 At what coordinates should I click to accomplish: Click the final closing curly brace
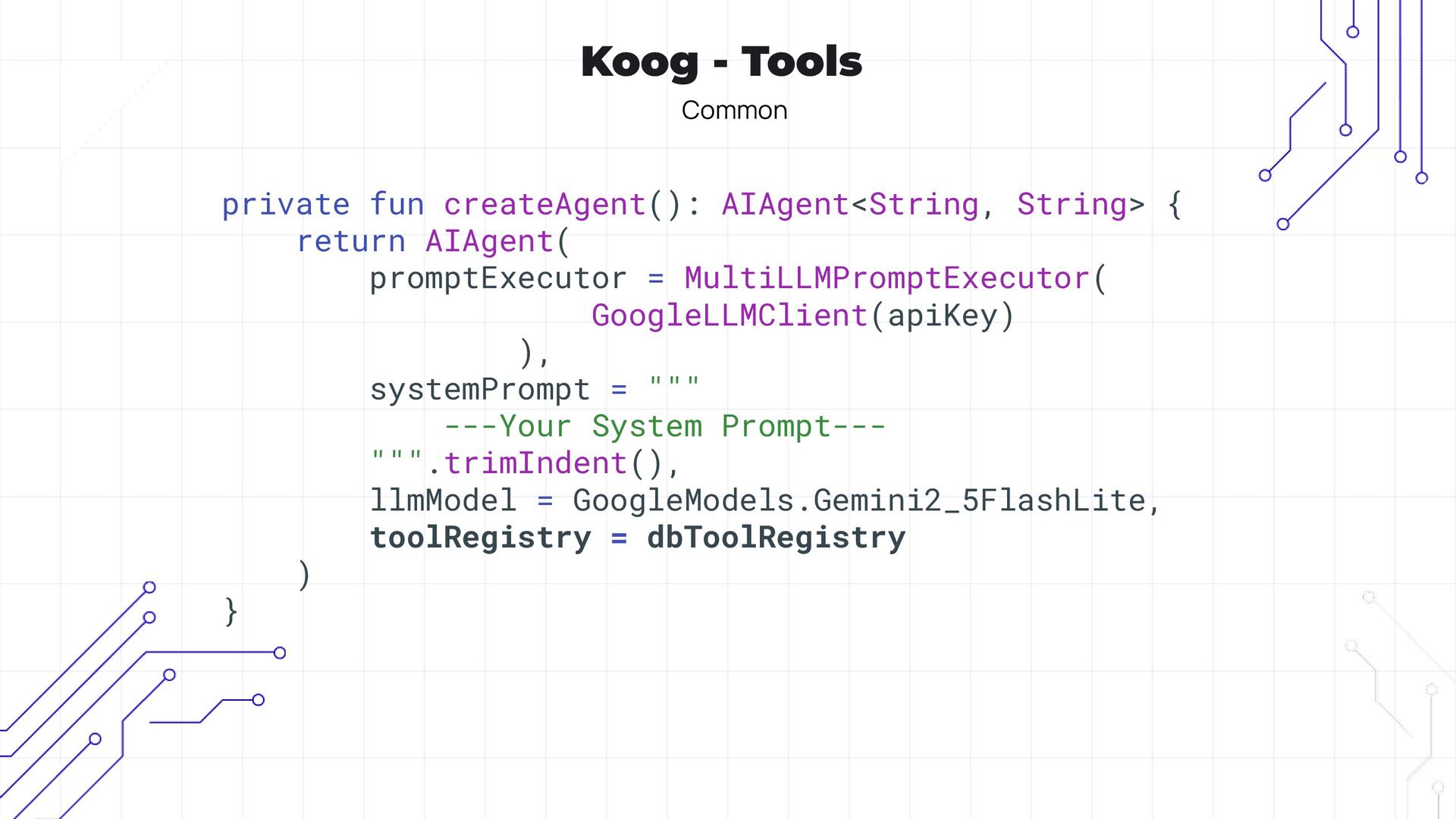(x=231, y=611)
